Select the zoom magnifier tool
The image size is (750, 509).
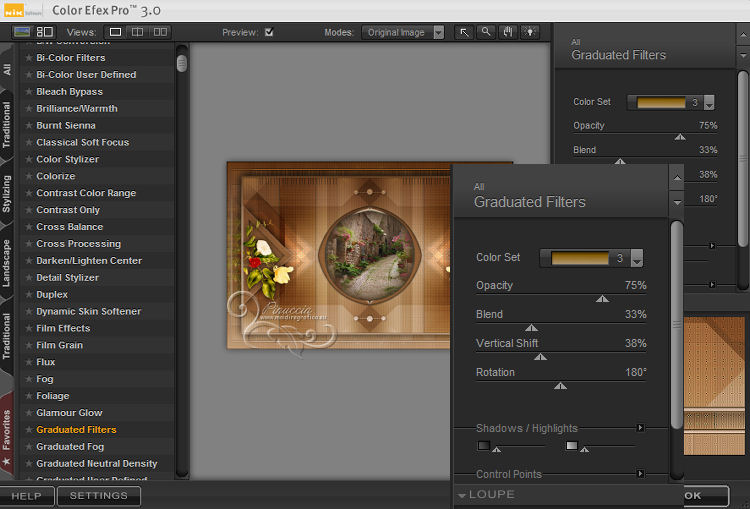[486, 32]
